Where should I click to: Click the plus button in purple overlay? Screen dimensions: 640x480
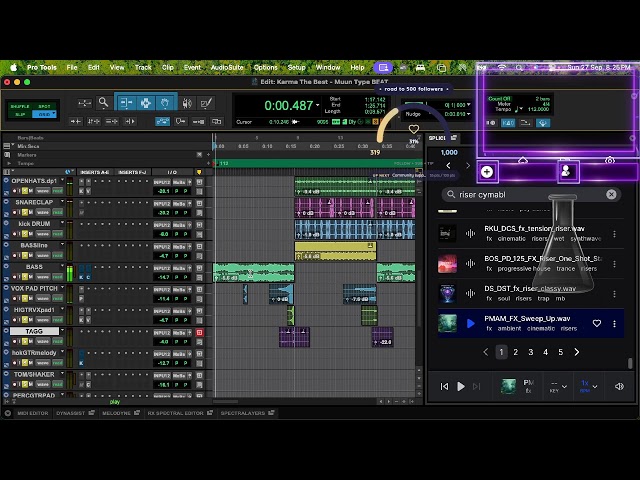pos(487,172)
